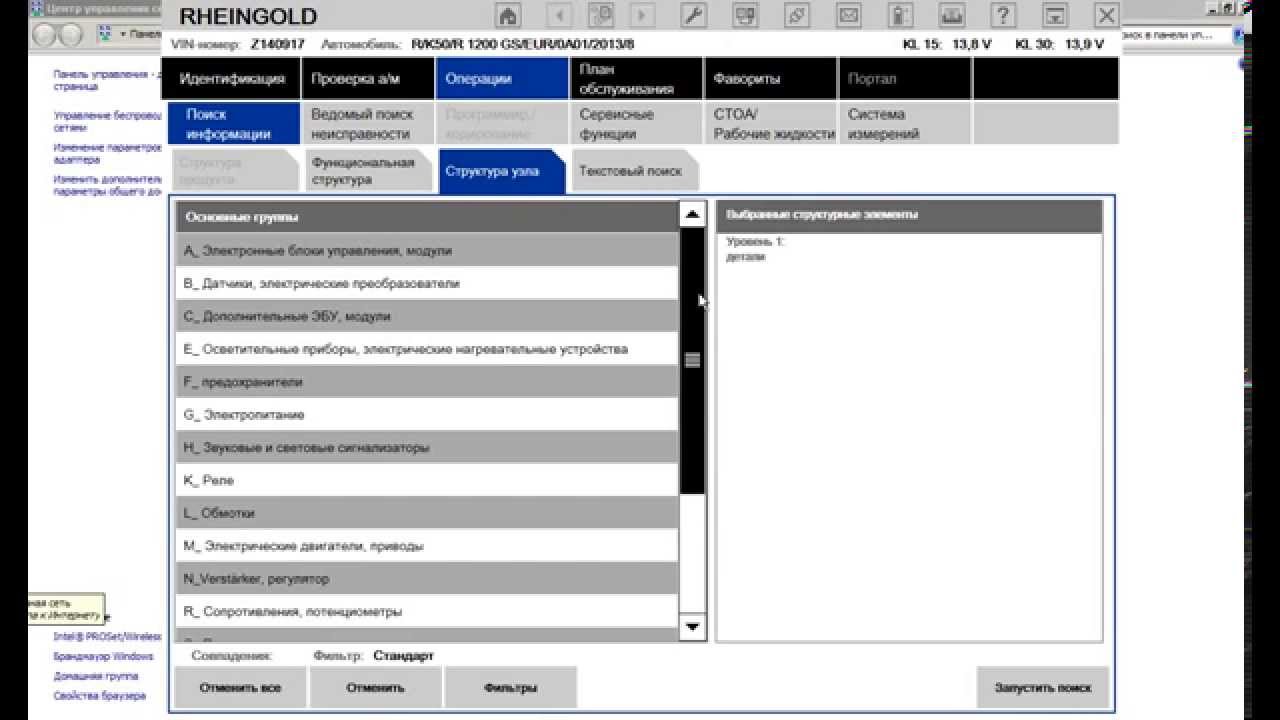This screenshot has height=720, width=1280.
Task: Open Изменение параметров адаптера link in Control Panel
Action: pyautogui.click(x=107, y=153)
